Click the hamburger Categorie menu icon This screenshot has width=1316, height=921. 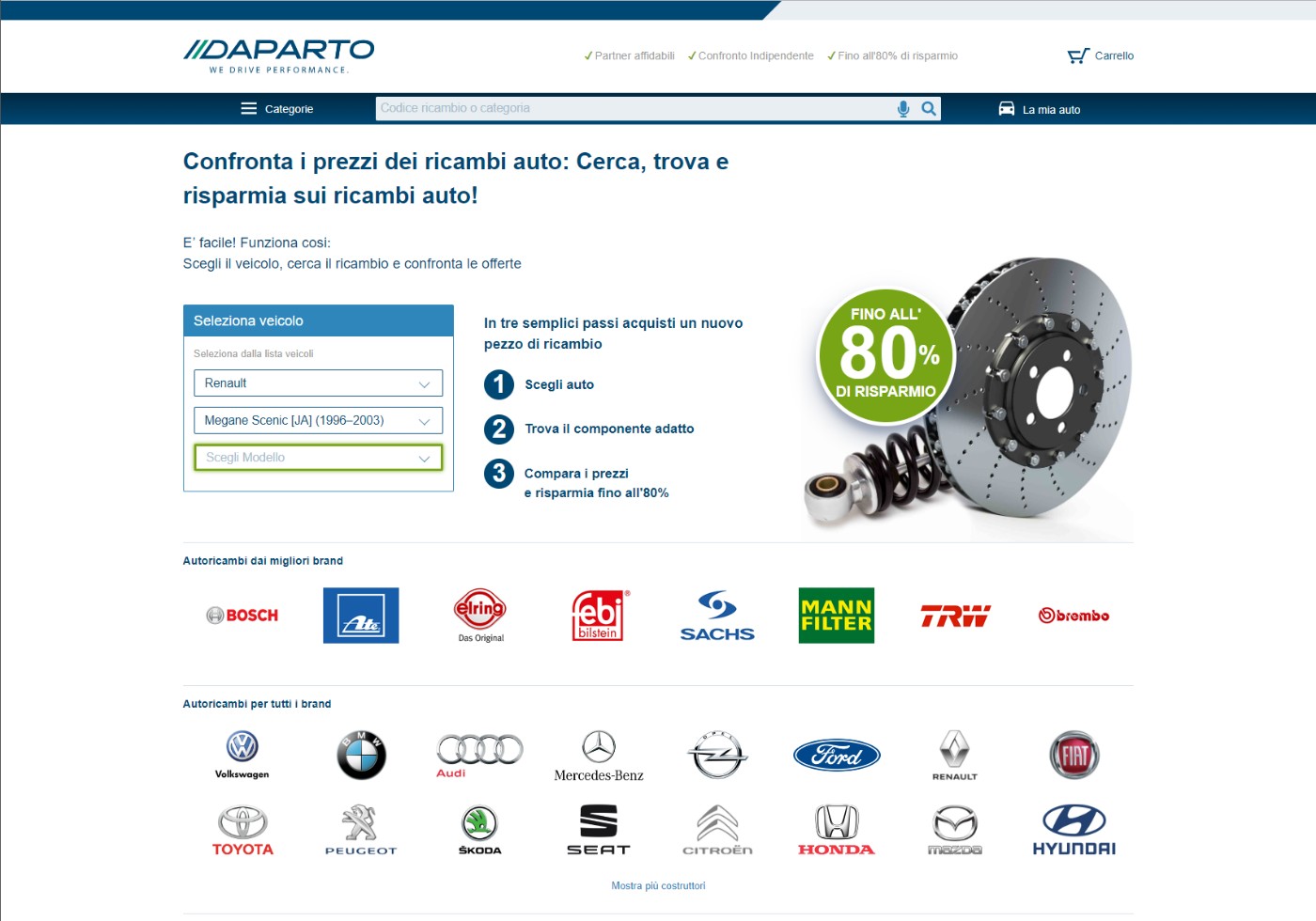point(249,108)
